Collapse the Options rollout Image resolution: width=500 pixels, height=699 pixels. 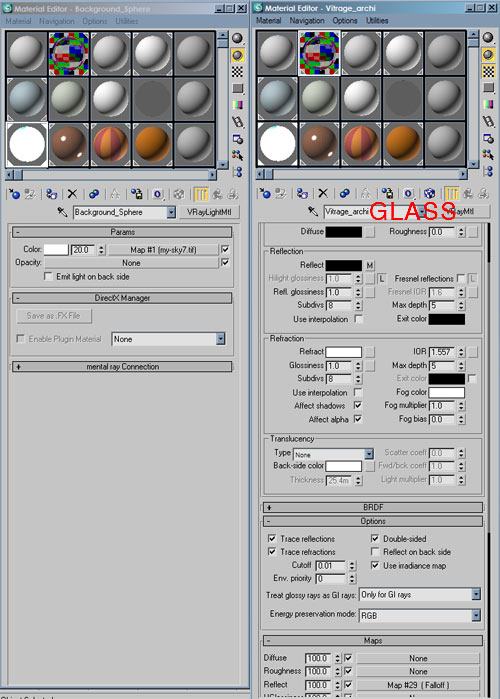coord(373,521)
